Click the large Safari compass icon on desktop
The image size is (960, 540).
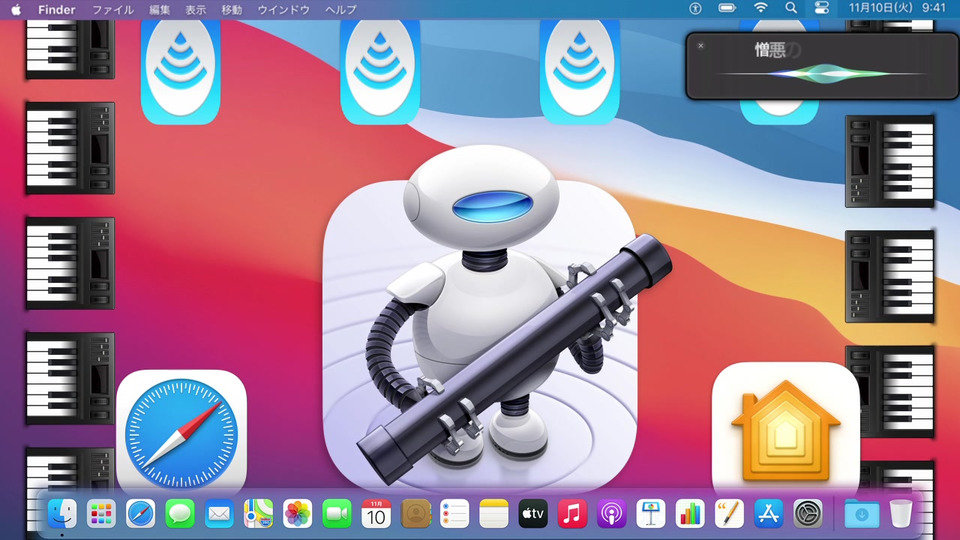click(181, 433)
